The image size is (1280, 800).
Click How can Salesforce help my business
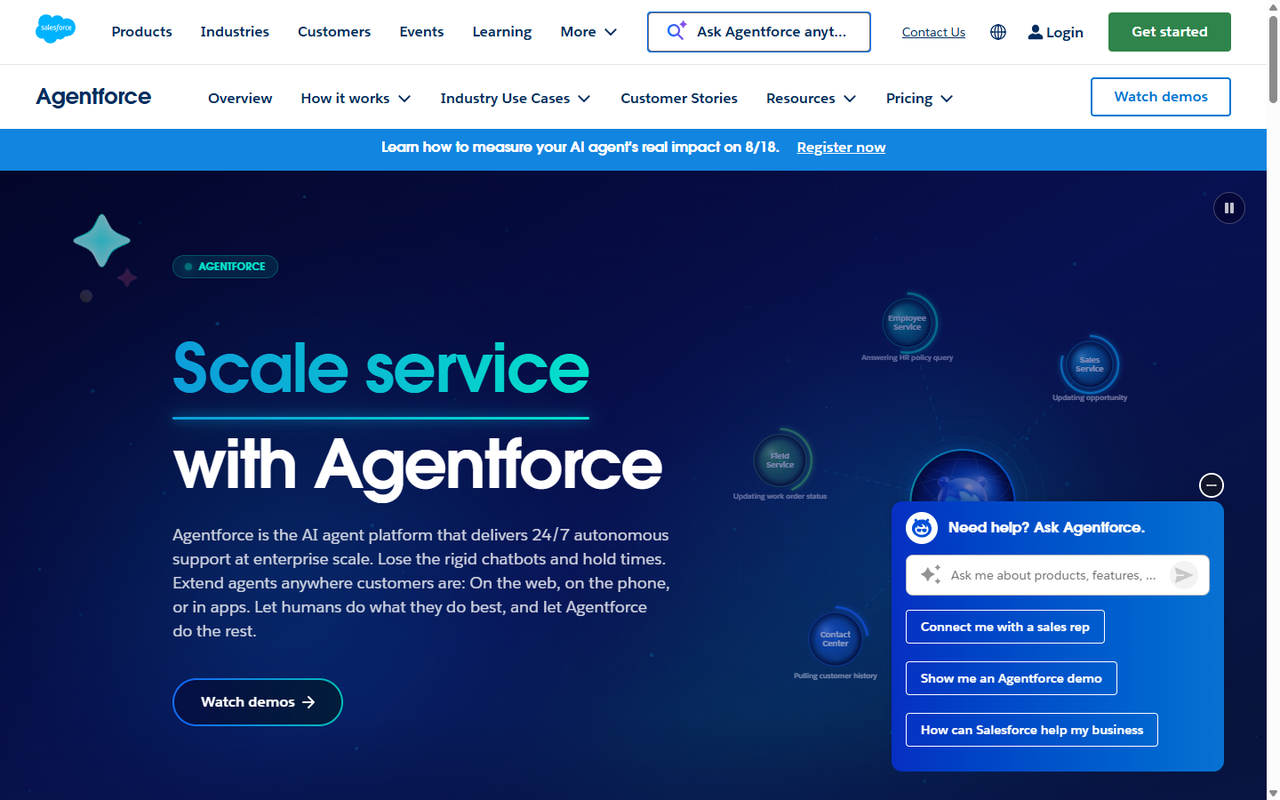(x=1032, y=730)
